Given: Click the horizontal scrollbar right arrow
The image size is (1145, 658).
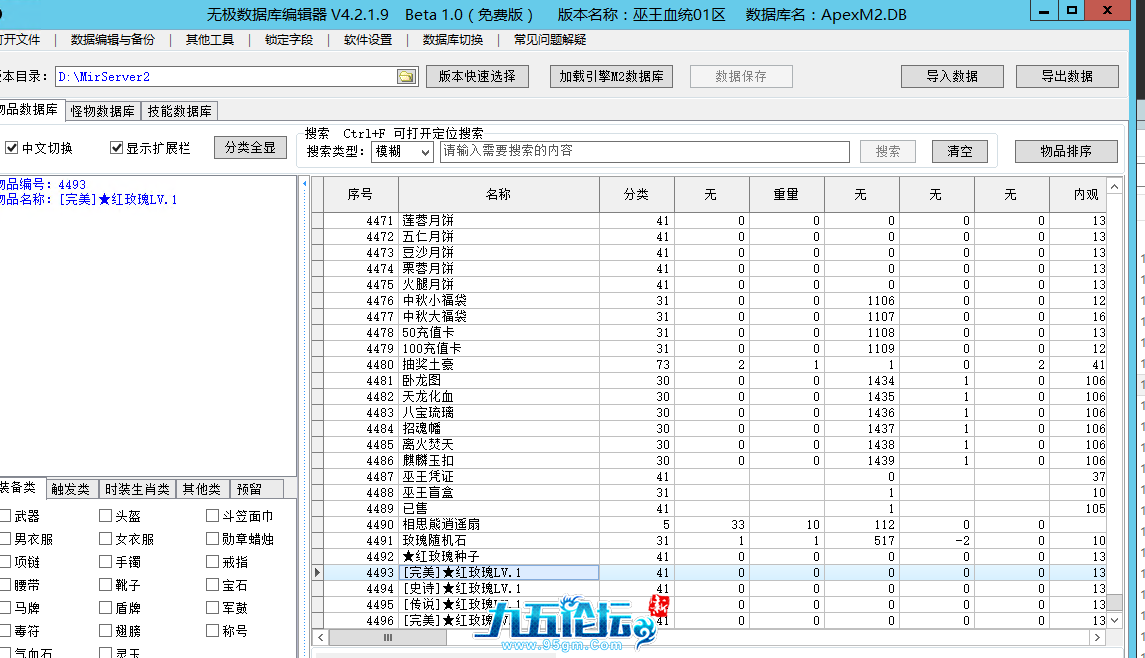Looking at the screenshot, I should (x=1098, y=637).
